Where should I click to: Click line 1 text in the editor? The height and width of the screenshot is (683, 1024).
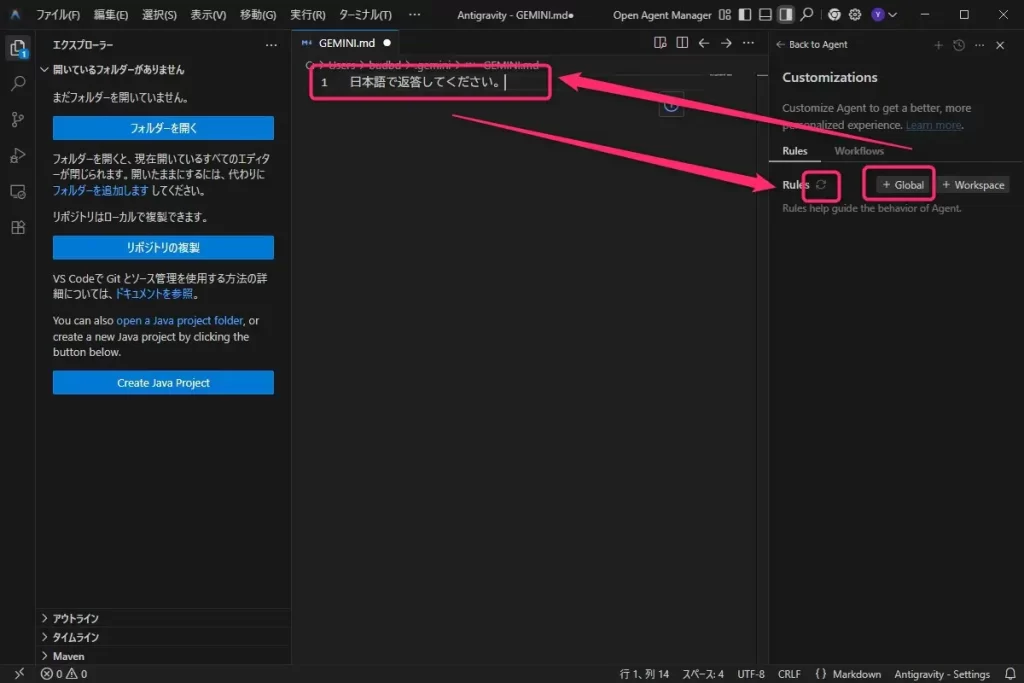click(x=425, y=82)
